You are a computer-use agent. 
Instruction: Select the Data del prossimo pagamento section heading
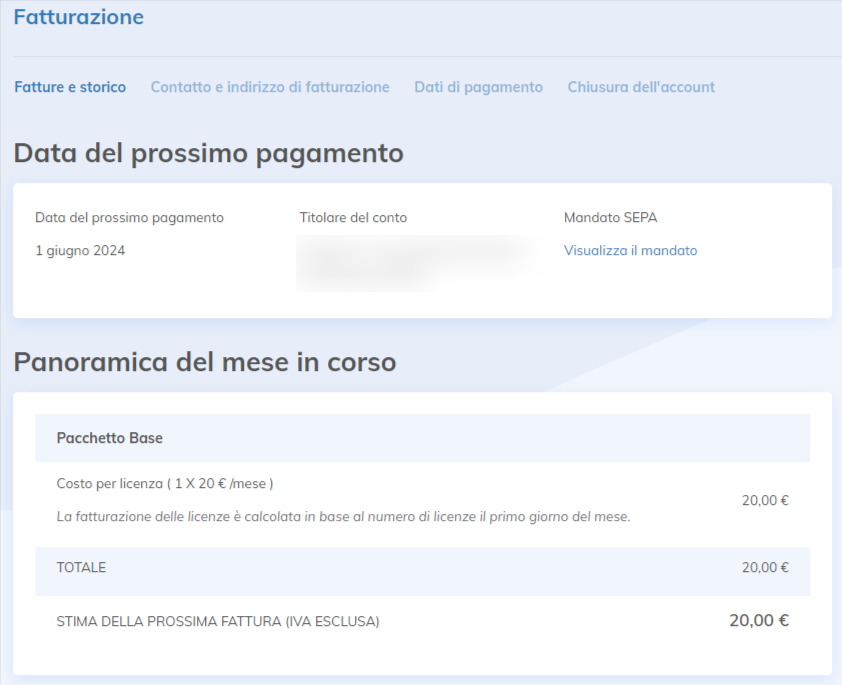point(208,153)
